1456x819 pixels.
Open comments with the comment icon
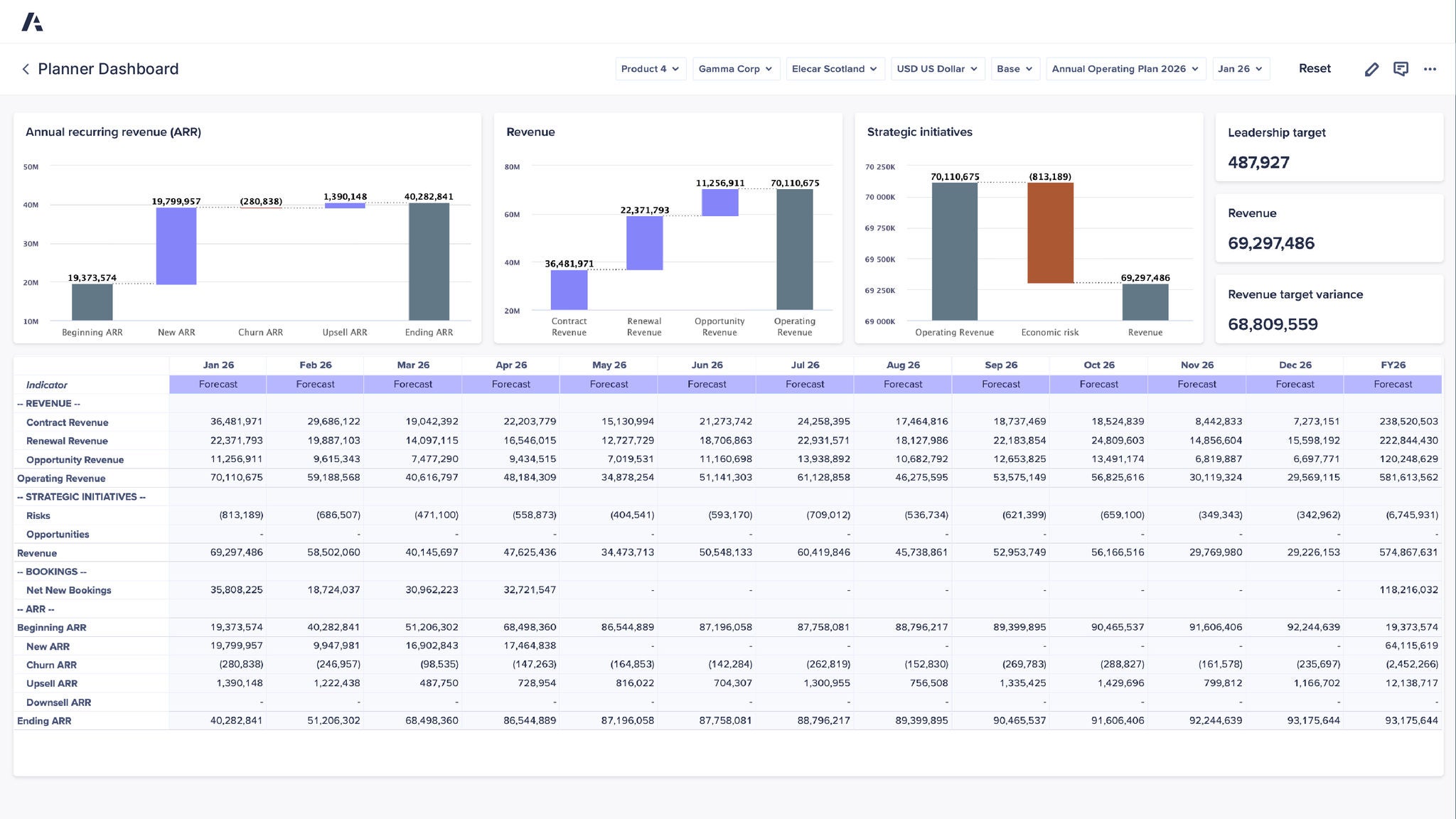tap(1401, 69)
